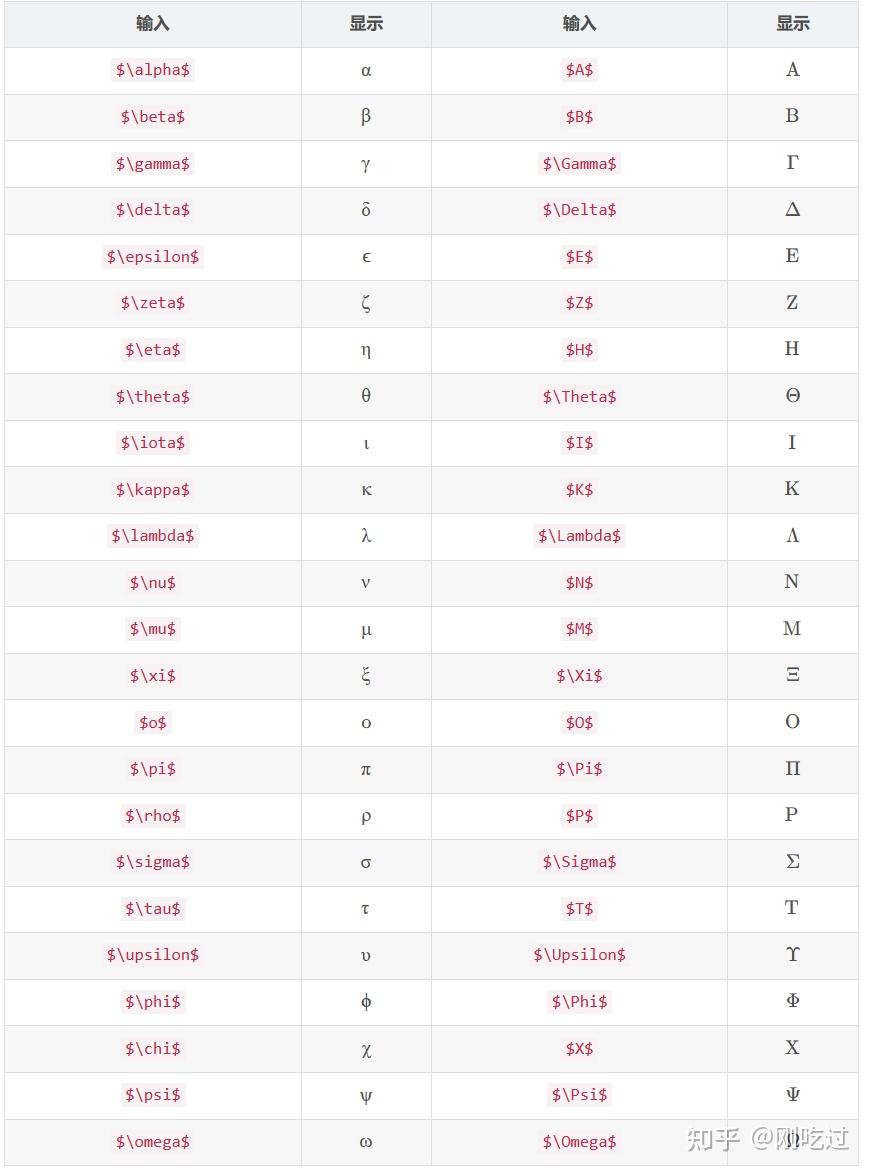Click the rendered Ξ symbol
Screen dimensions: 871x1173
(x=792, y=675)
